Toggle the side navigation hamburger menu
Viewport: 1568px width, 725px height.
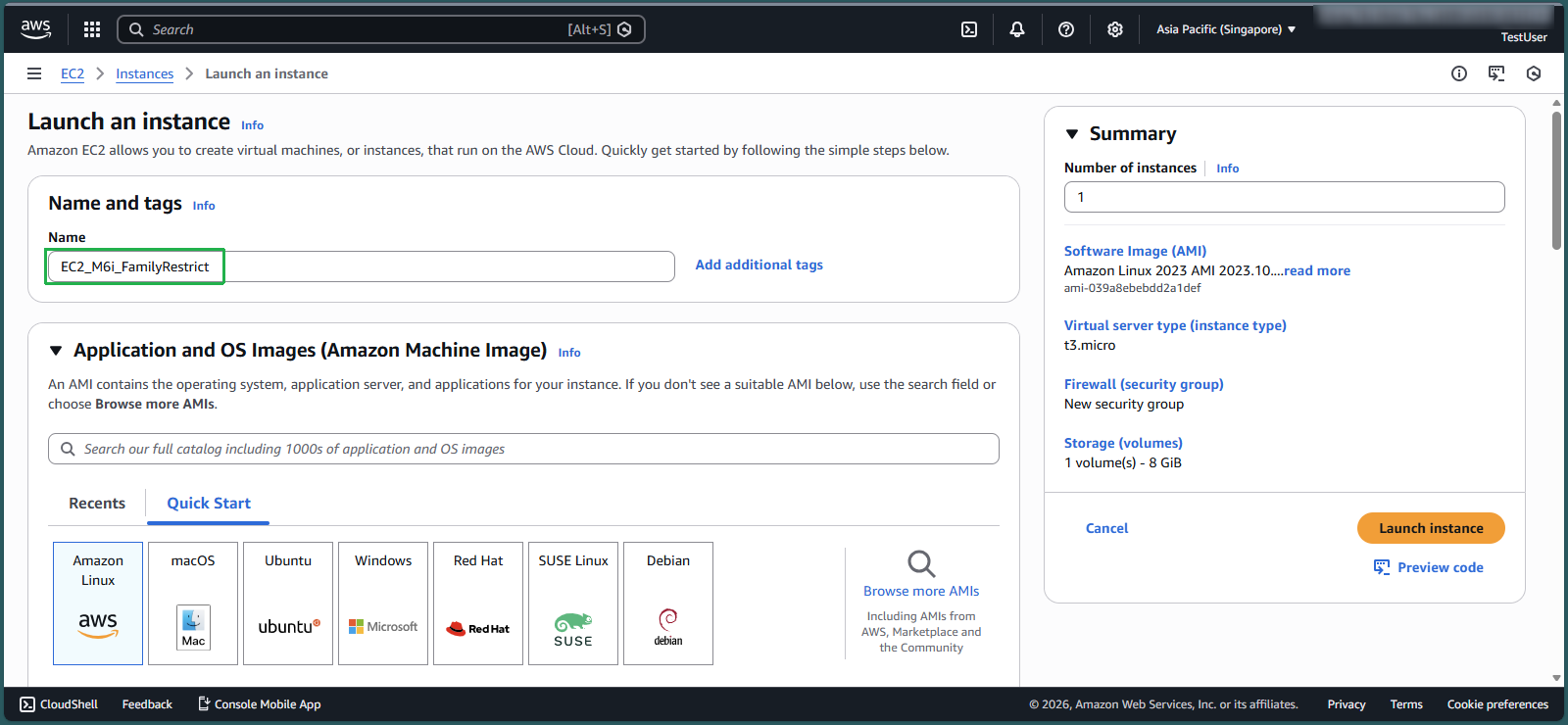(x=34, y=73)
